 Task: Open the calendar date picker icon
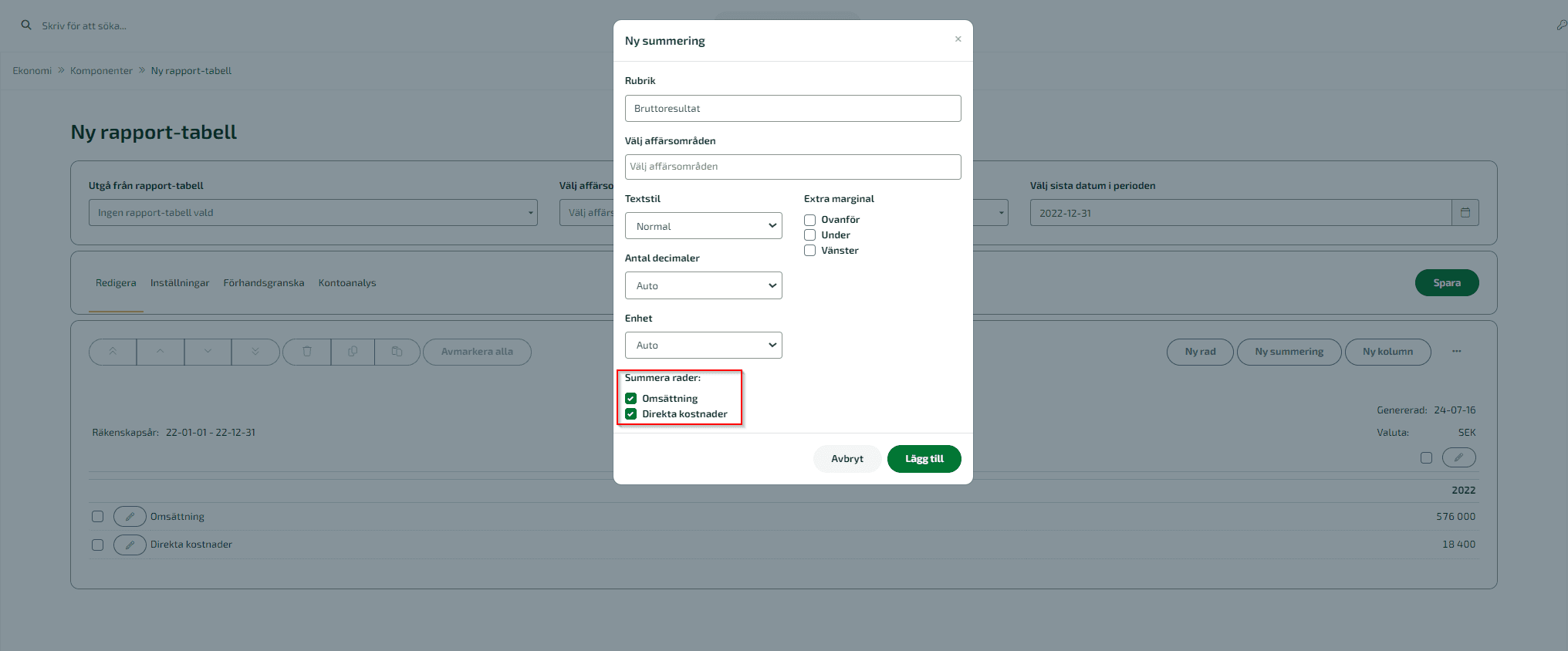click(x=1465, y=213)
